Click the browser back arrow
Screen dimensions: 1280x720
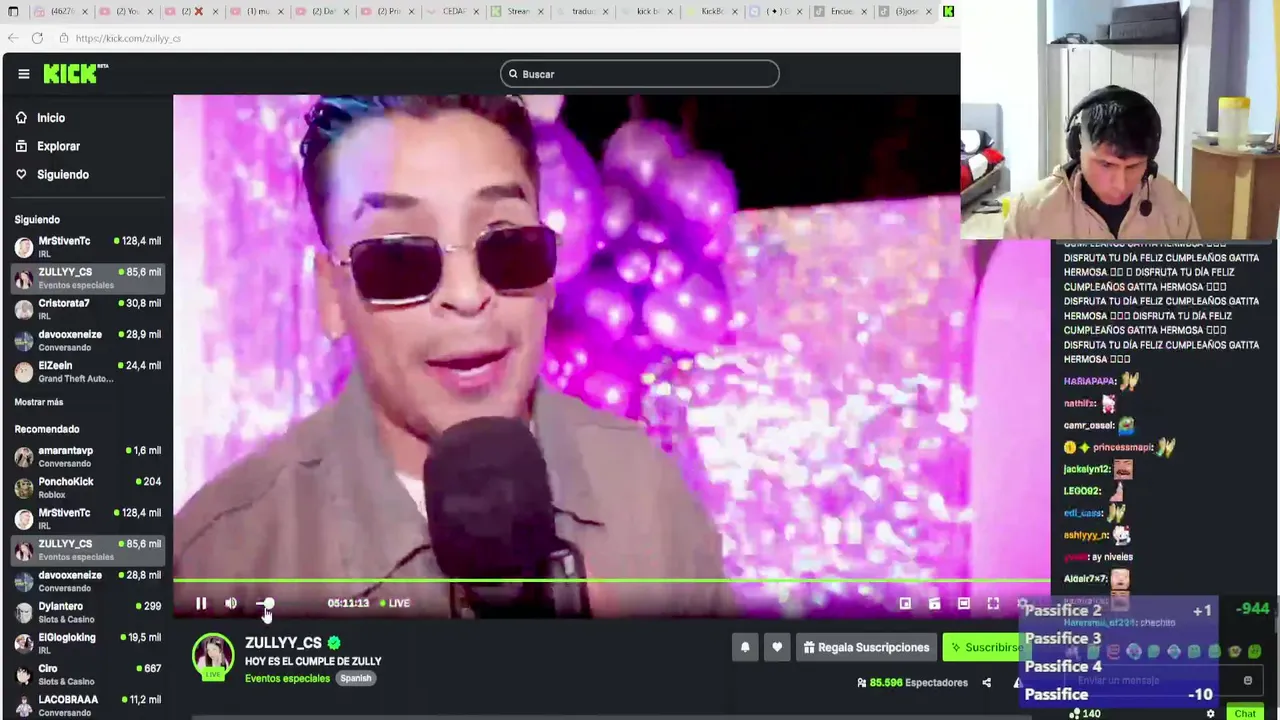click(x=12, y=38)
